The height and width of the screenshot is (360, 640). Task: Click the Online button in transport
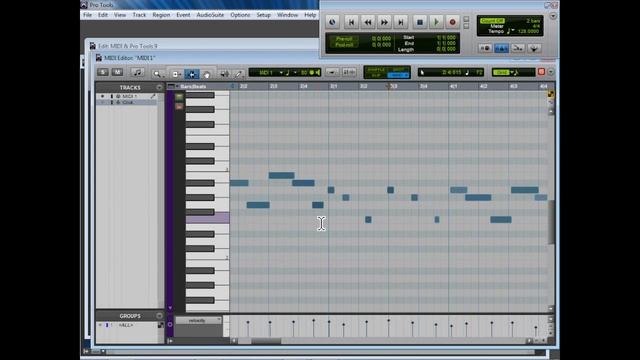[x=332, y=22]
